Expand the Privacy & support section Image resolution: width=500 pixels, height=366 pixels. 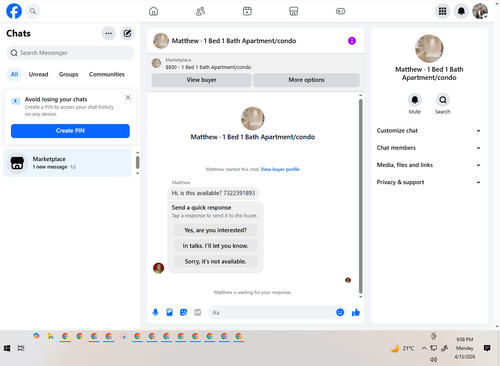tap(429, 182)
